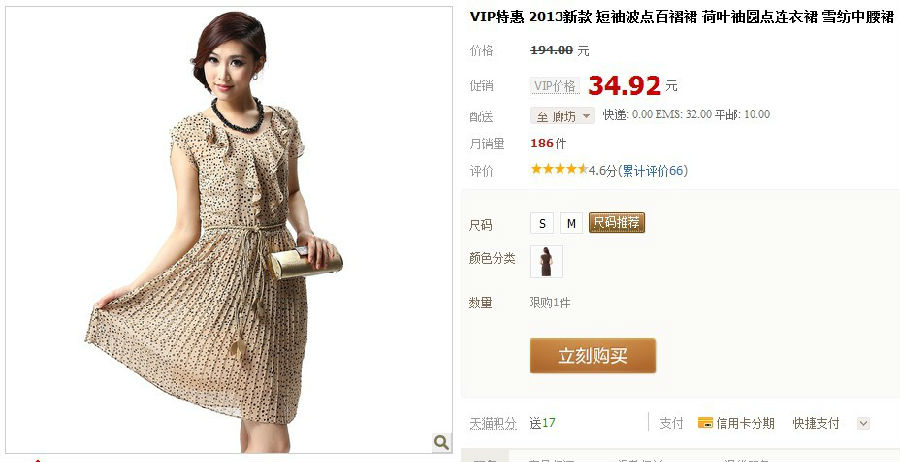The height and width of the screenshot is (462, 900).
Task: Click the credit card installment icon
Action: (x=705, y=423)
